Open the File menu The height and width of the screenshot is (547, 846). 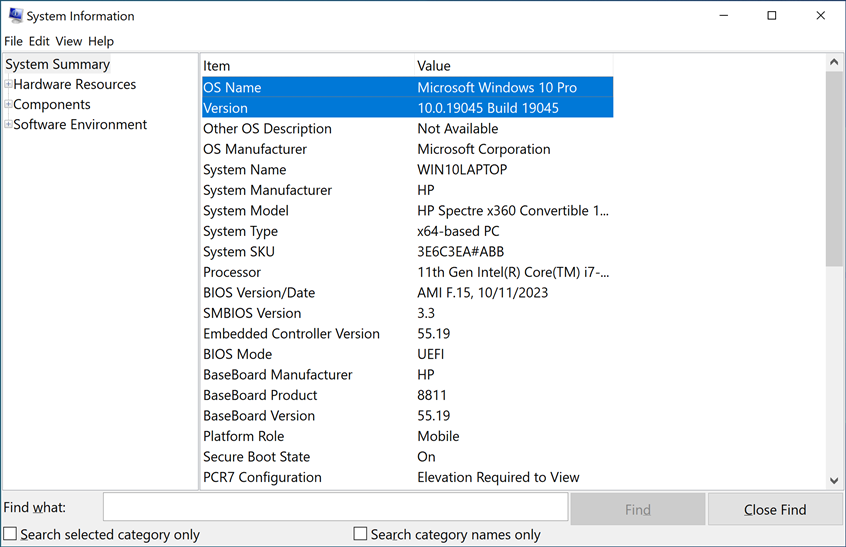13,41
